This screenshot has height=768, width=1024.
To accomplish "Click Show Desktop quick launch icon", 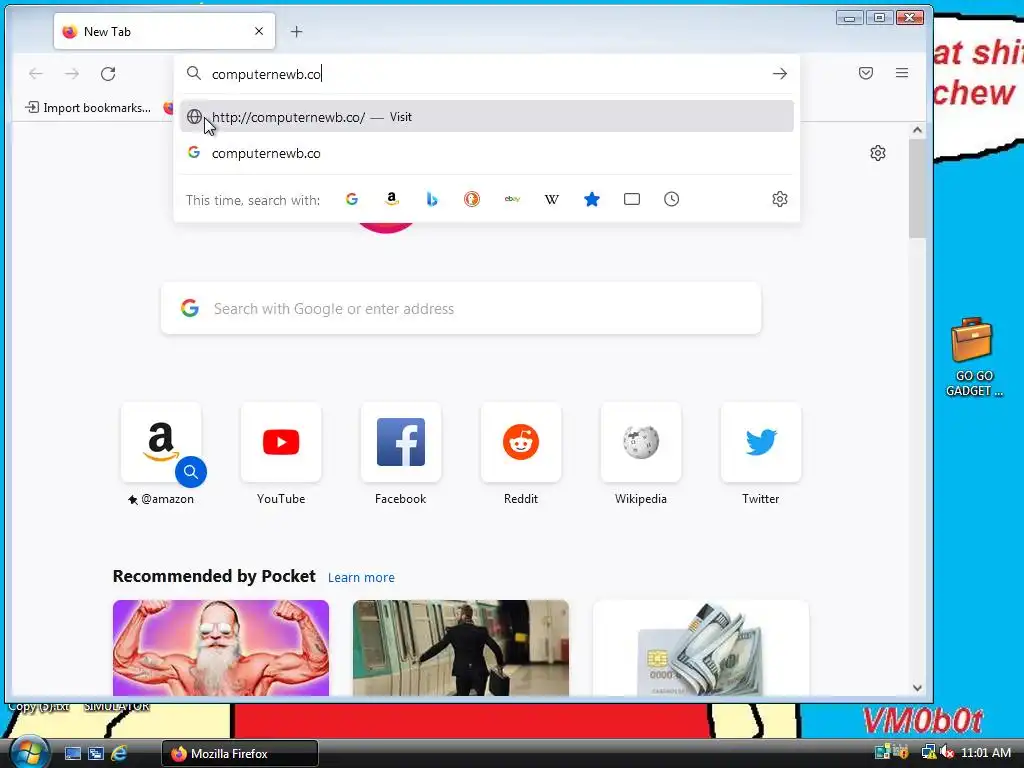I will pos(73,754).
